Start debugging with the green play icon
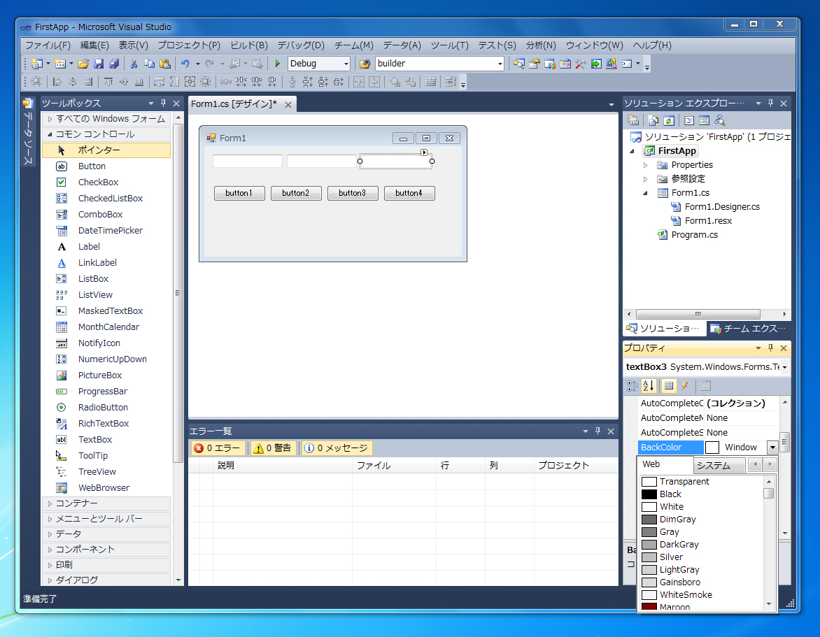820x637 pixels. click(277, 63)
